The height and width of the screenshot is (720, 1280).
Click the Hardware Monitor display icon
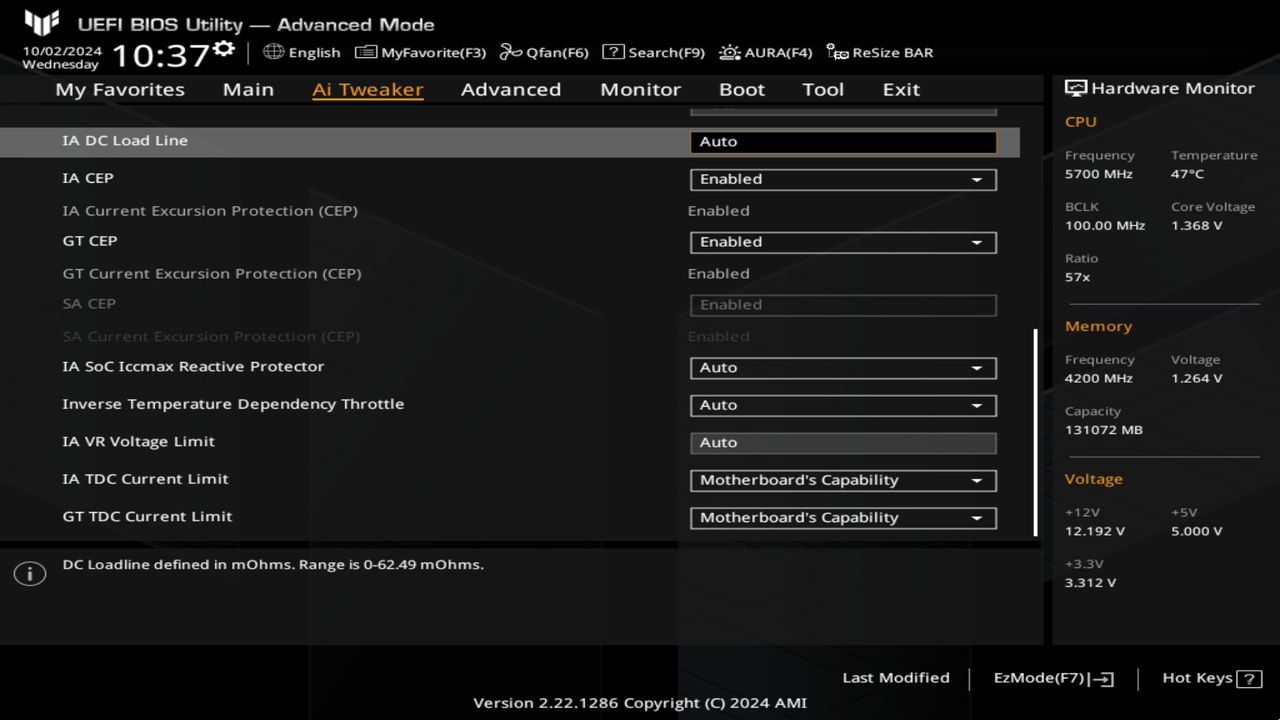(1076, 88)
